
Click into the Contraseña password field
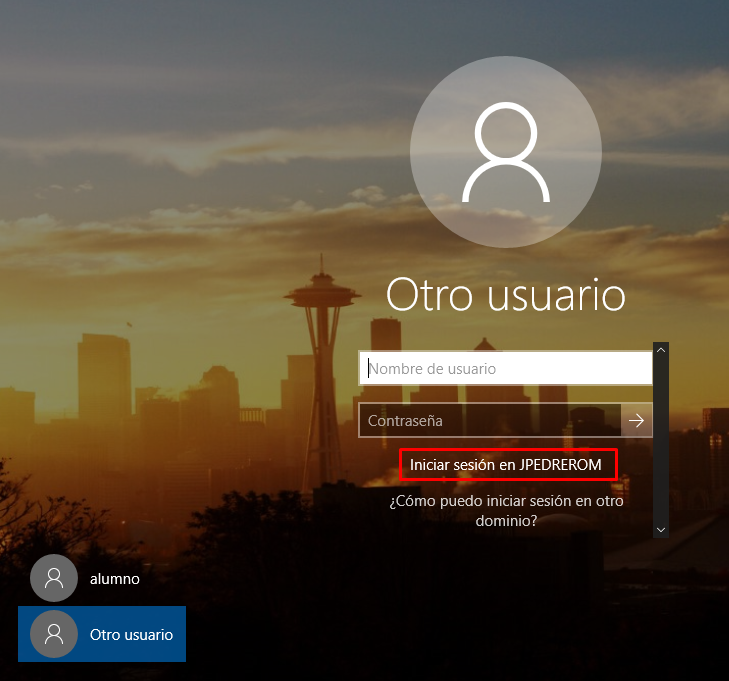point(490,421)
